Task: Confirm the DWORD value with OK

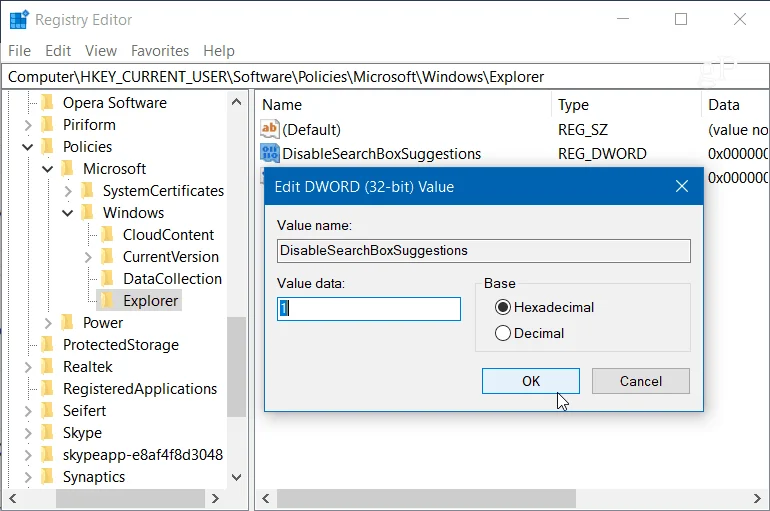Action: [530, 381]
